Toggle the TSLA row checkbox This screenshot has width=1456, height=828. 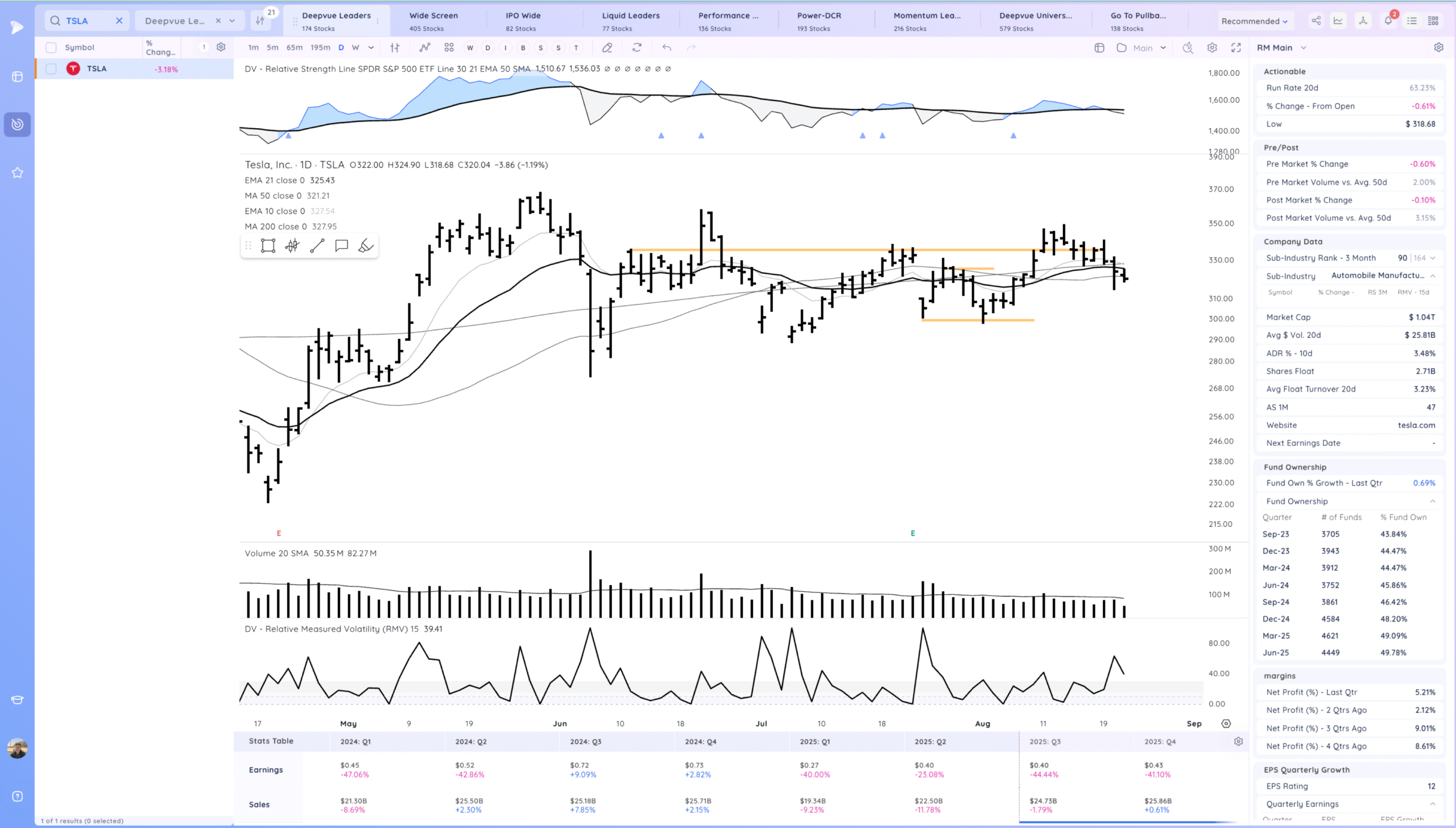point(51,69)
